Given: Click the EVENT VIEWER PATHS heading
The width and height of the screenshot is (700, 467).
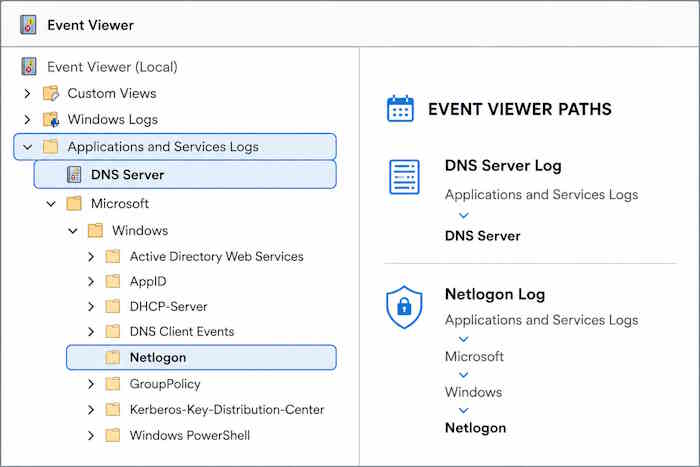Looking at the screenshot, I should (520, 109).
